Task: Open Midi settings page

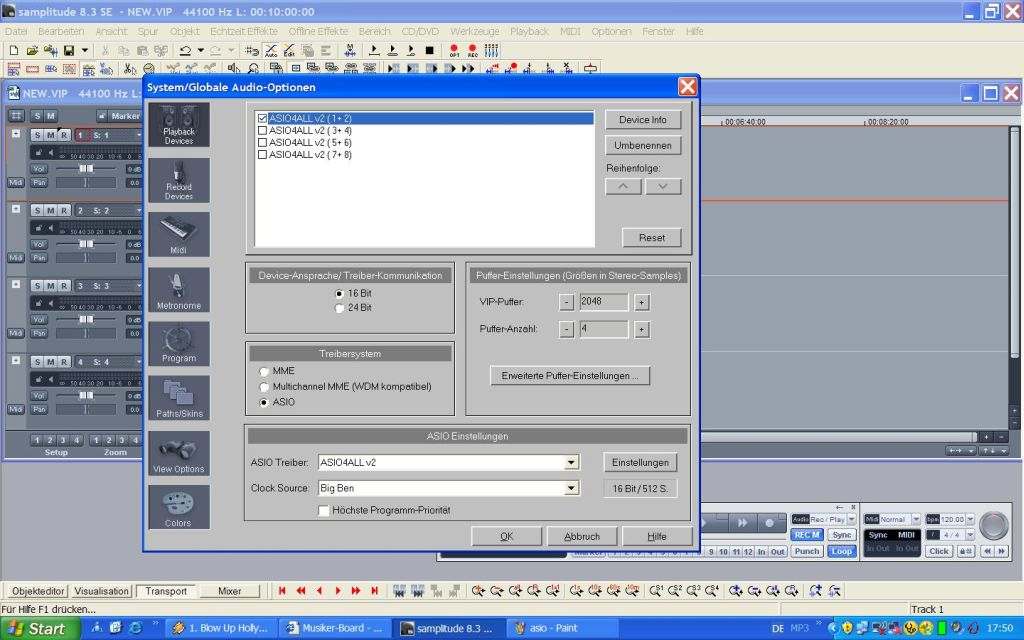Action: click(178, 234)
